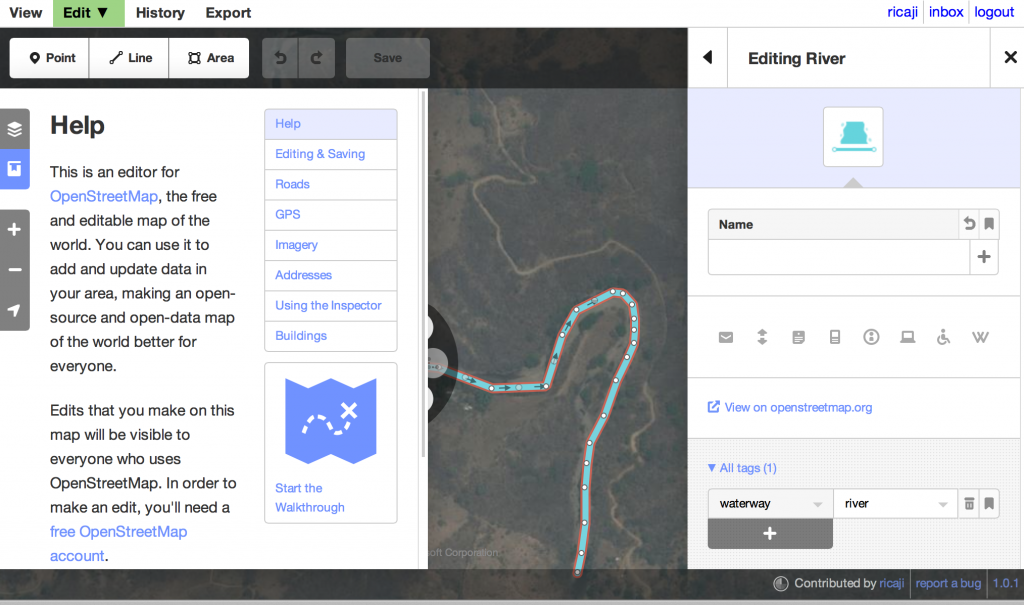Add a multilingual name with plus

coord(984,257)
